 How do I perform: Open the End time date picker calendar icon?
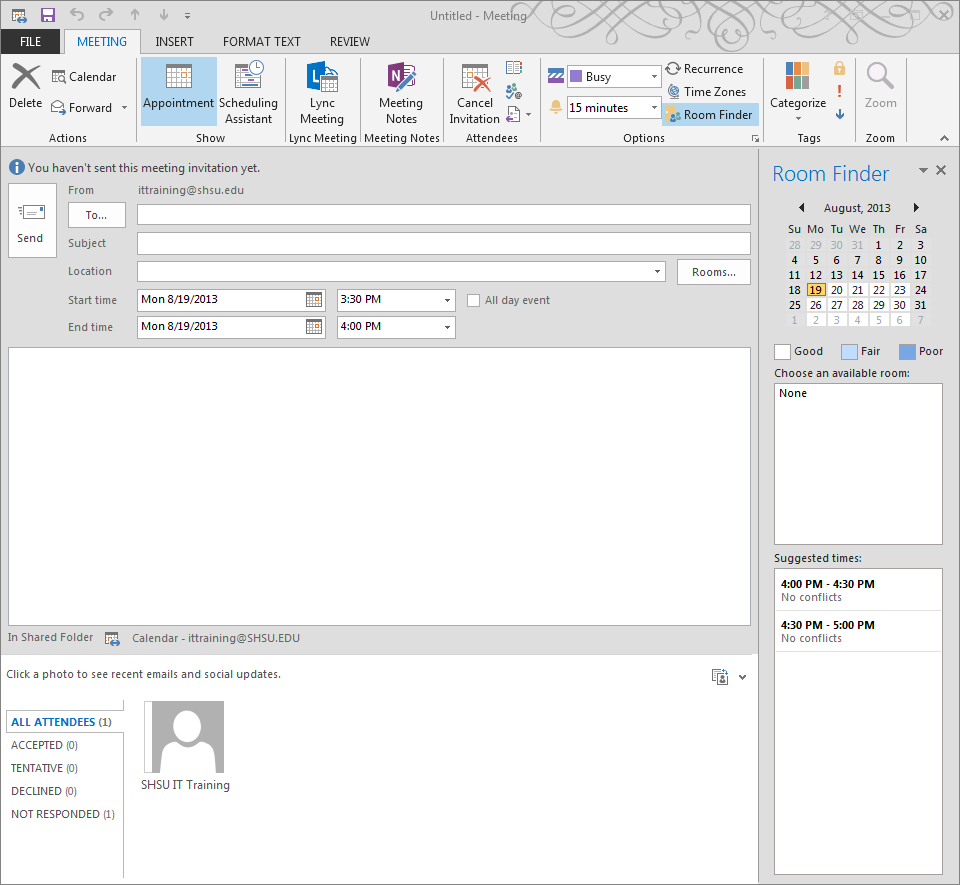pos(313,327)
